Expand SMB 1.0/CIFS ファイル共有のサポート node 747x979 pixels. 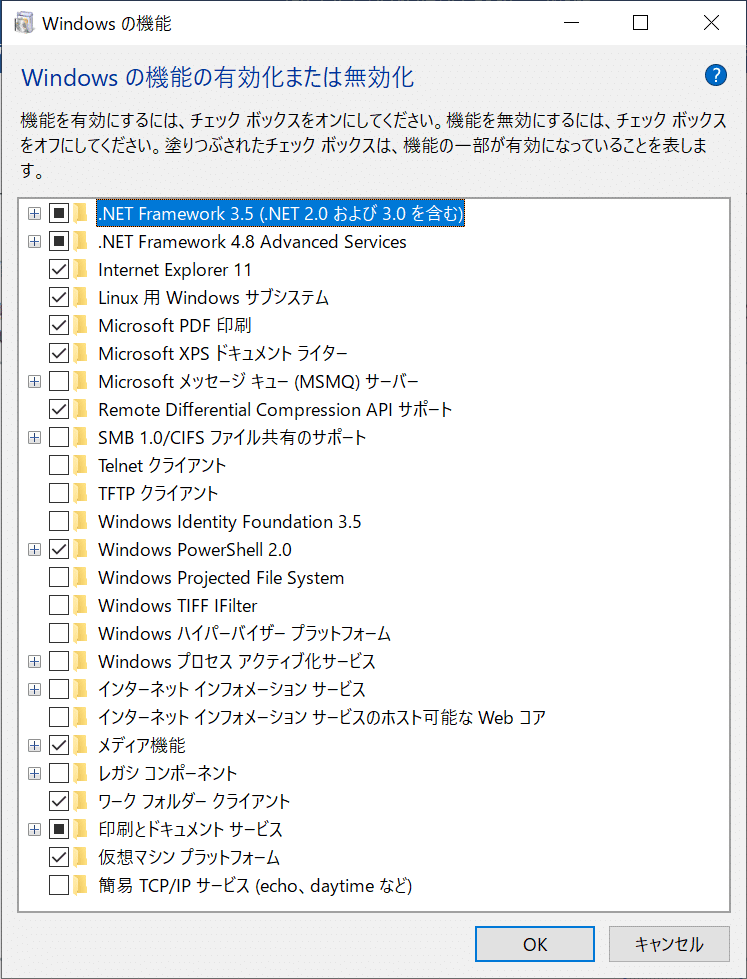[x=34, y=438]
